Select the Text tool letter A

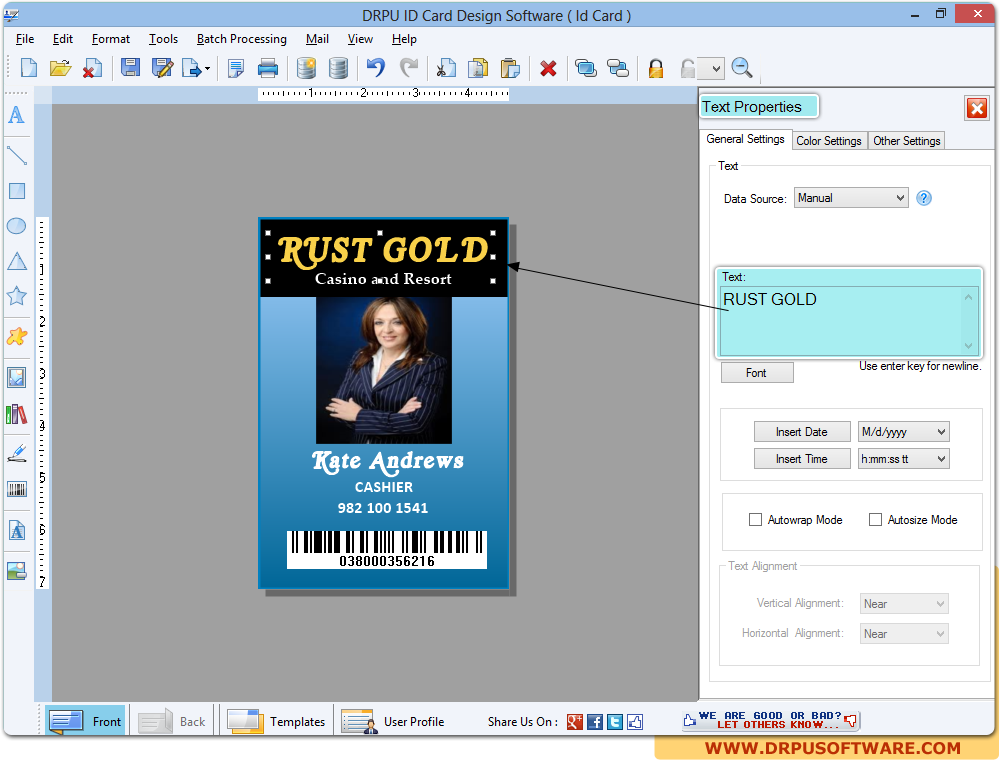pyautogui.click(x=17, y=115)
